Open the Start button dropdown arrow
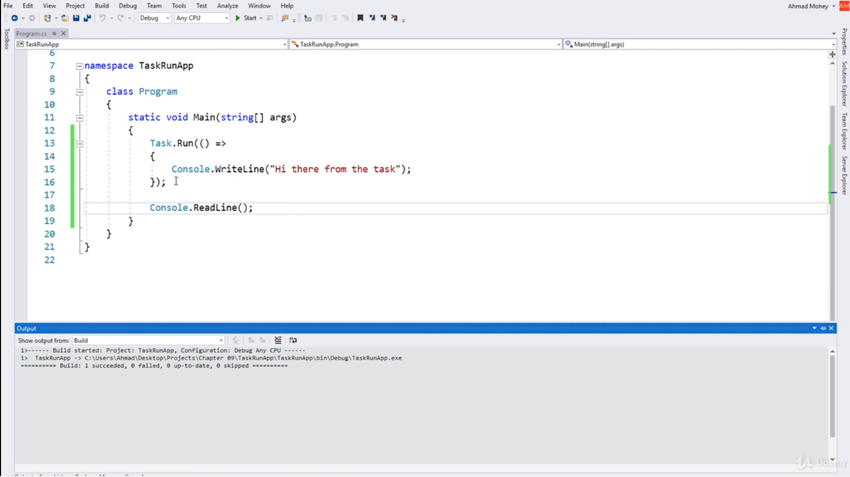850x477 pixels. [x=261, y=18]
